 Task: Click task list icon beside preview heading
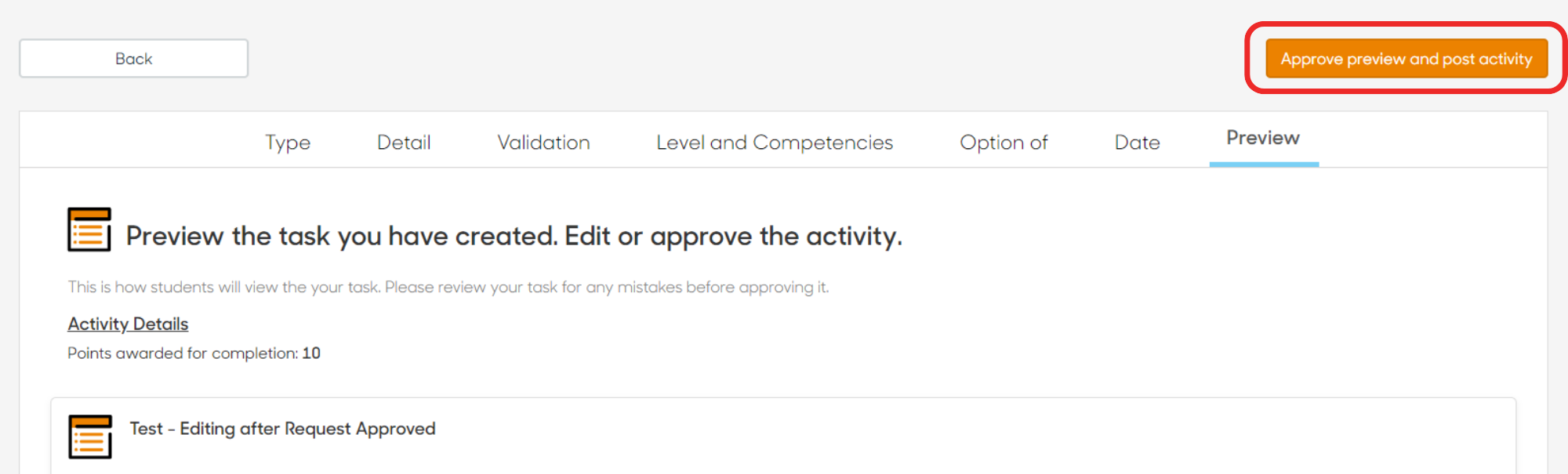point(89,230)
